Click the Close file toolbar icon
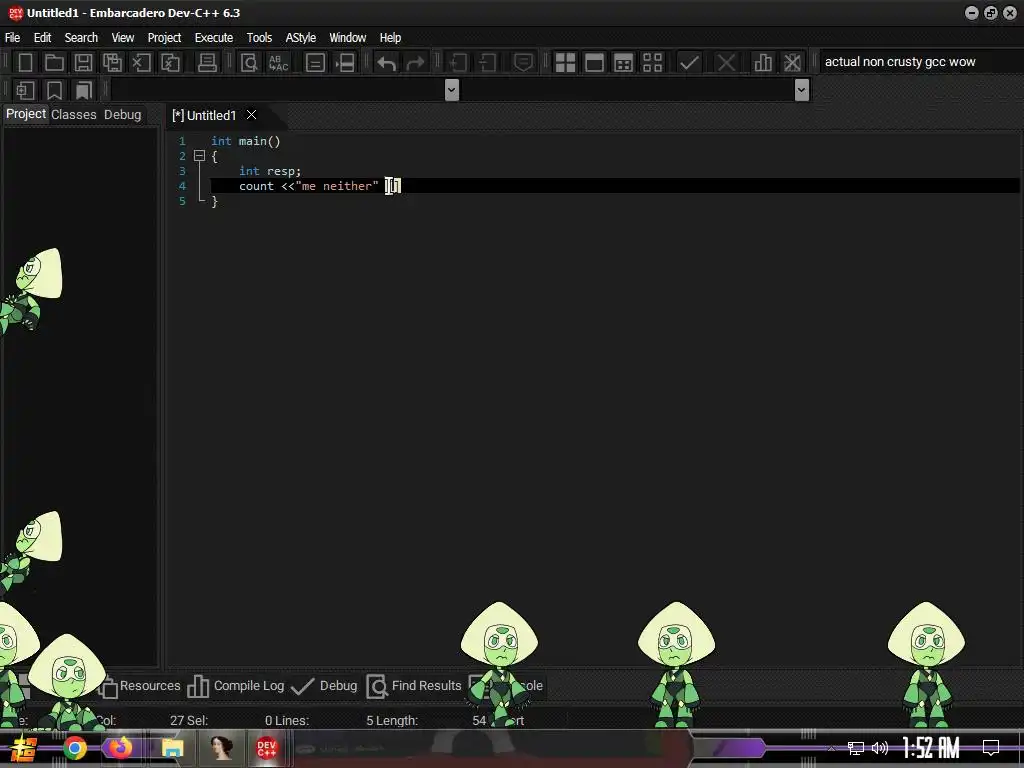Screen dimensions: 1024x768 click(141, 63)
